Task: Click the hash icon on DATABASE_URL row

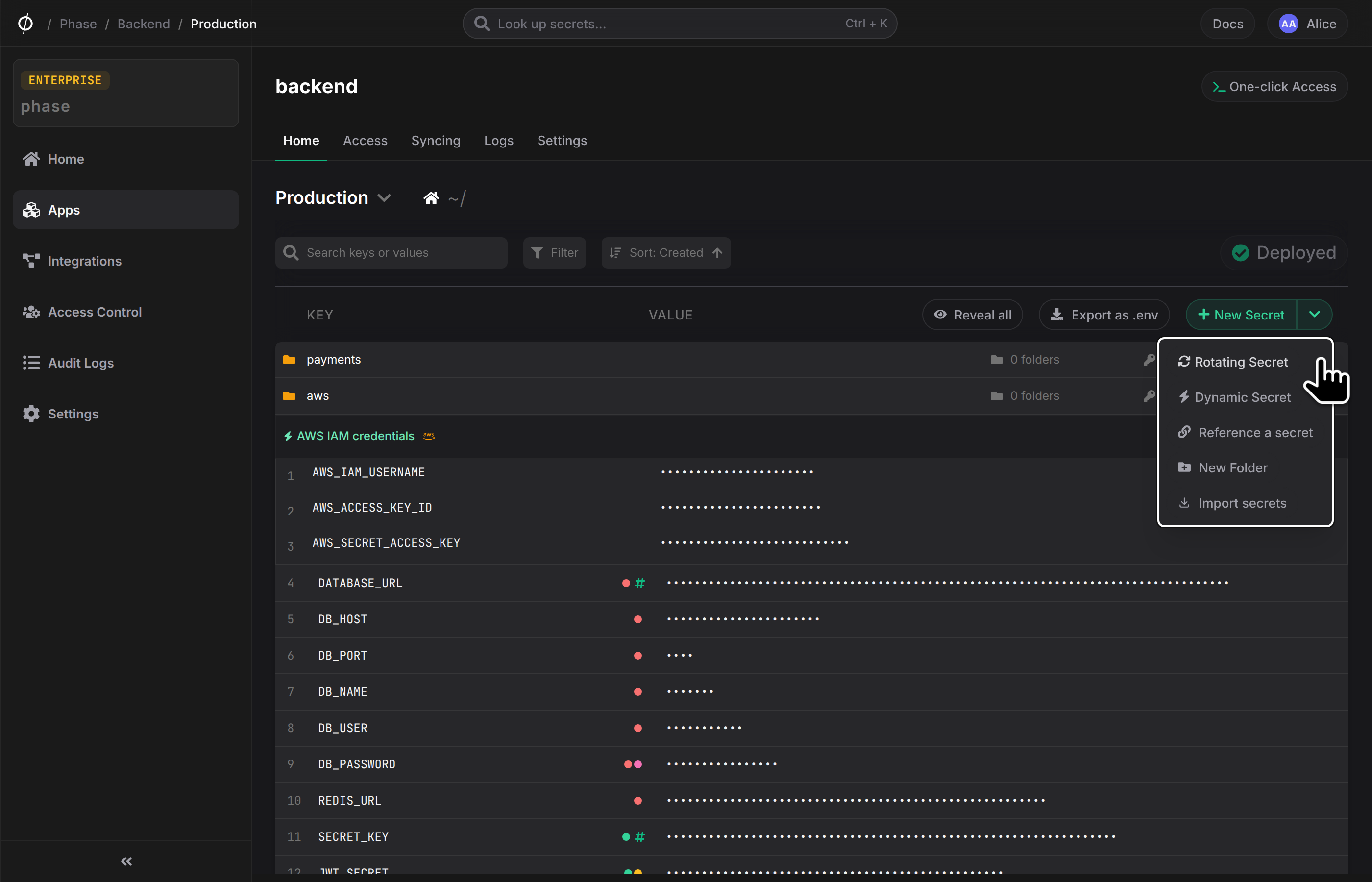Action: point(639,583)
